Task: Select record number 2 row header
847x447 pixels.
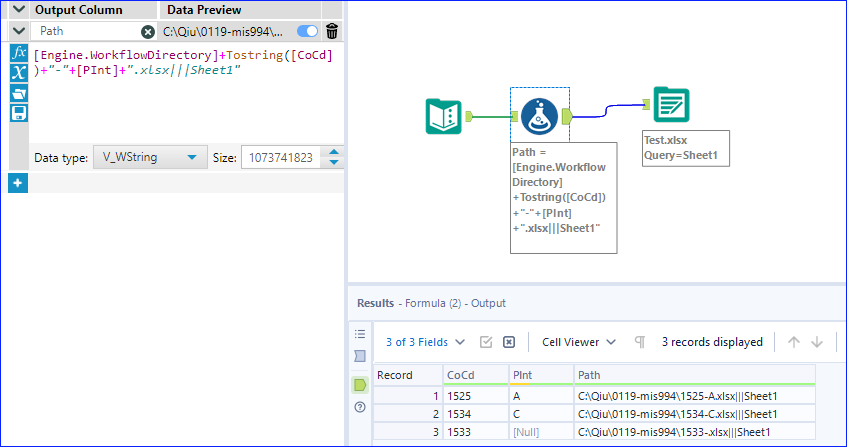Action: [x=408, y=414]
